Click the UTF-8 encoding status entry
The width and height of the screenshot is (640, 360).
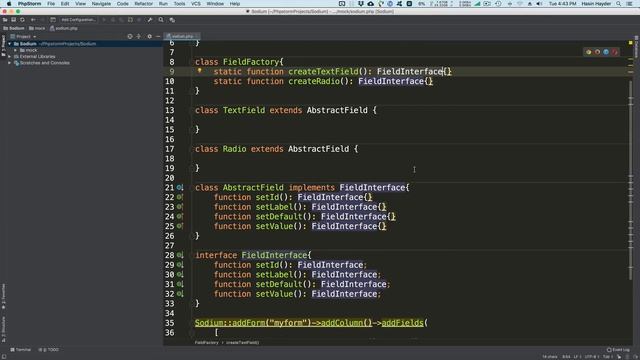[592, 357]
